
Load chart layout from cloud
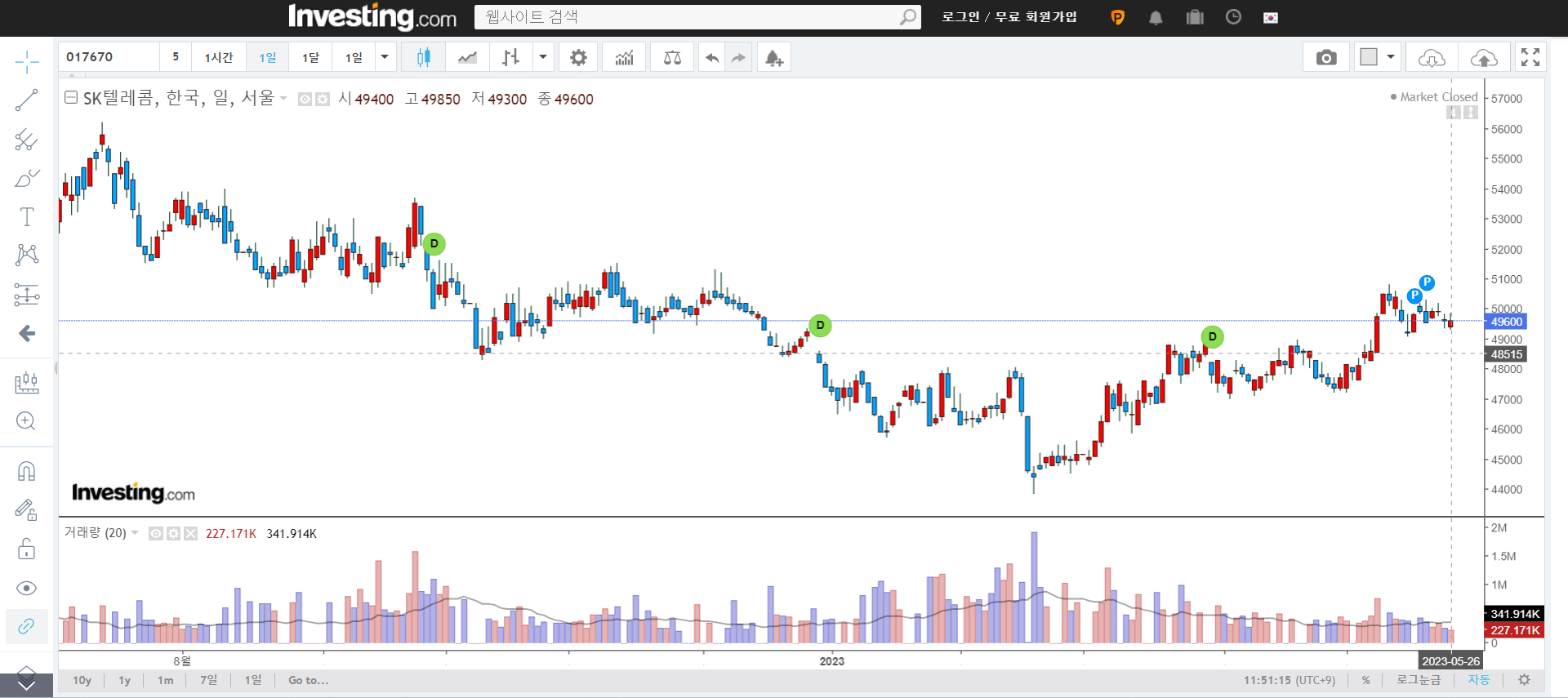point(1431,57)
